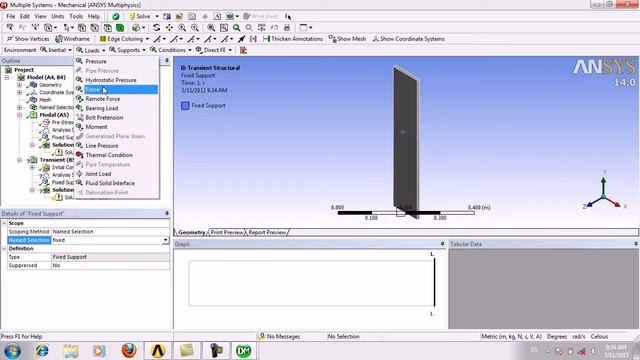Switch to the Geometry tab

tap(191, 232)
